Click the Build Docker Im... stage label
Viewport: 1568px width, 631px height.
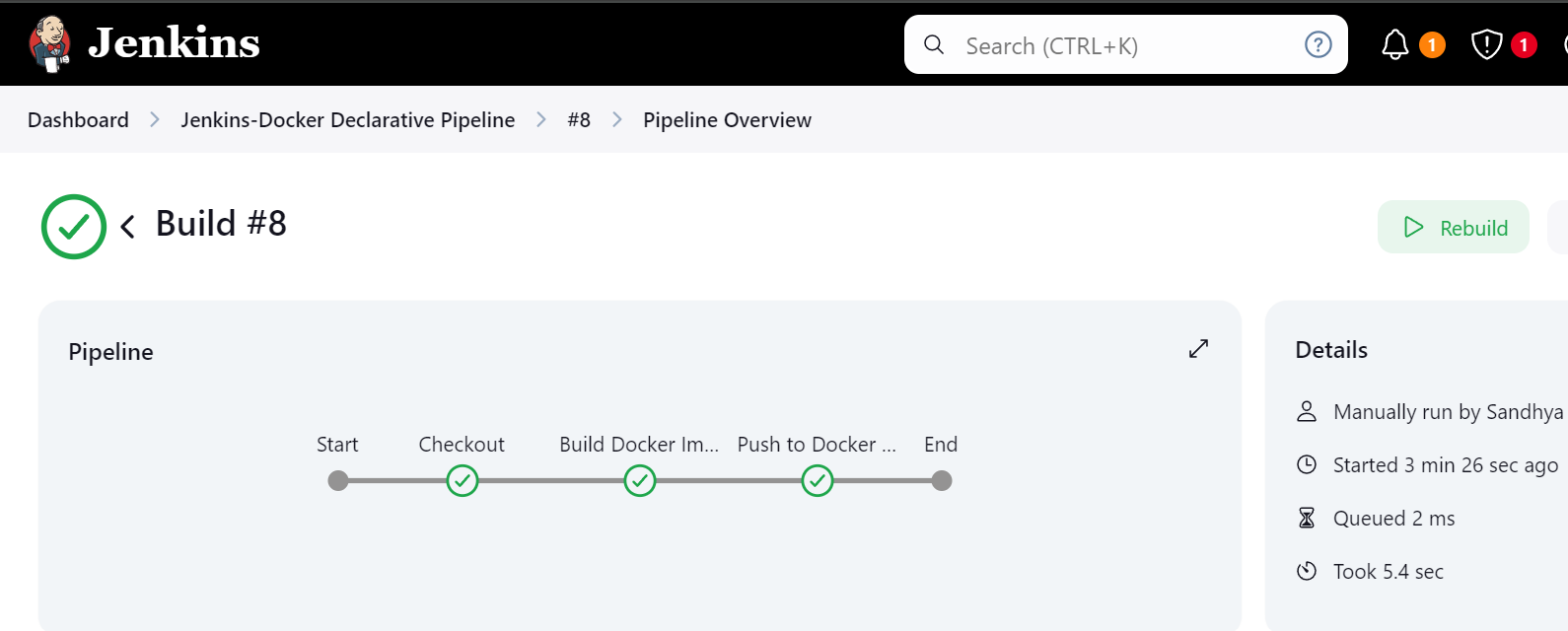pyautogui.click(x=639, y=445)
